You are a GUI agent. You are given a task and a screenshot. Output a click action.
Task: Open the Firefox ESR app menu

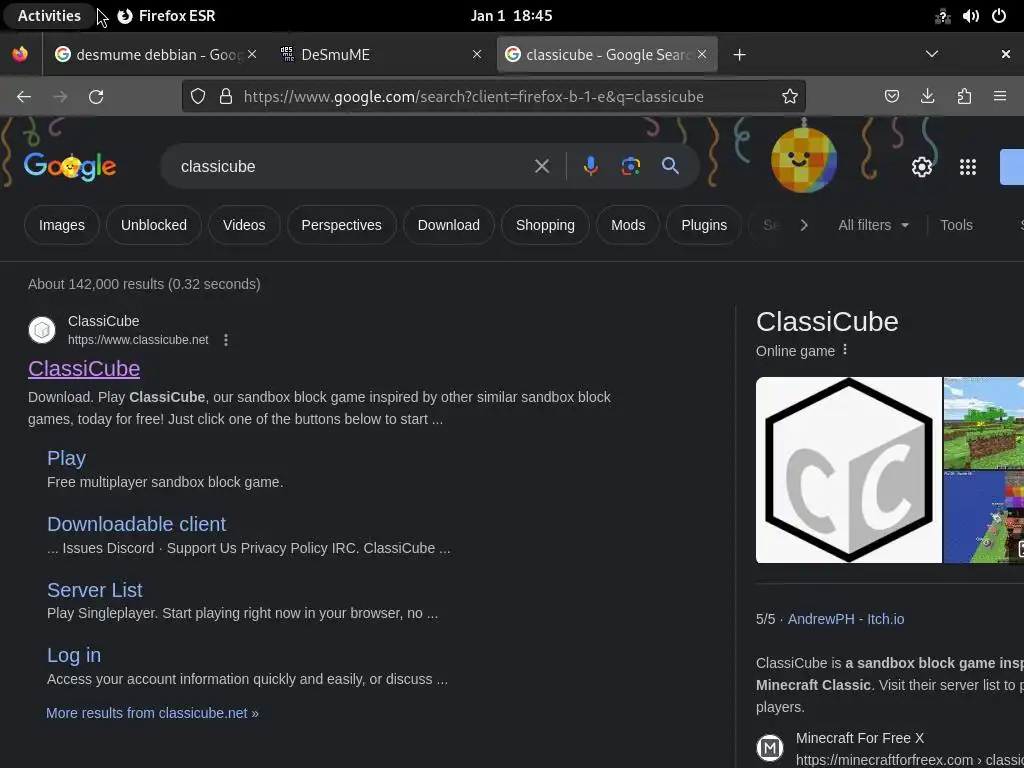coord(167,16)
